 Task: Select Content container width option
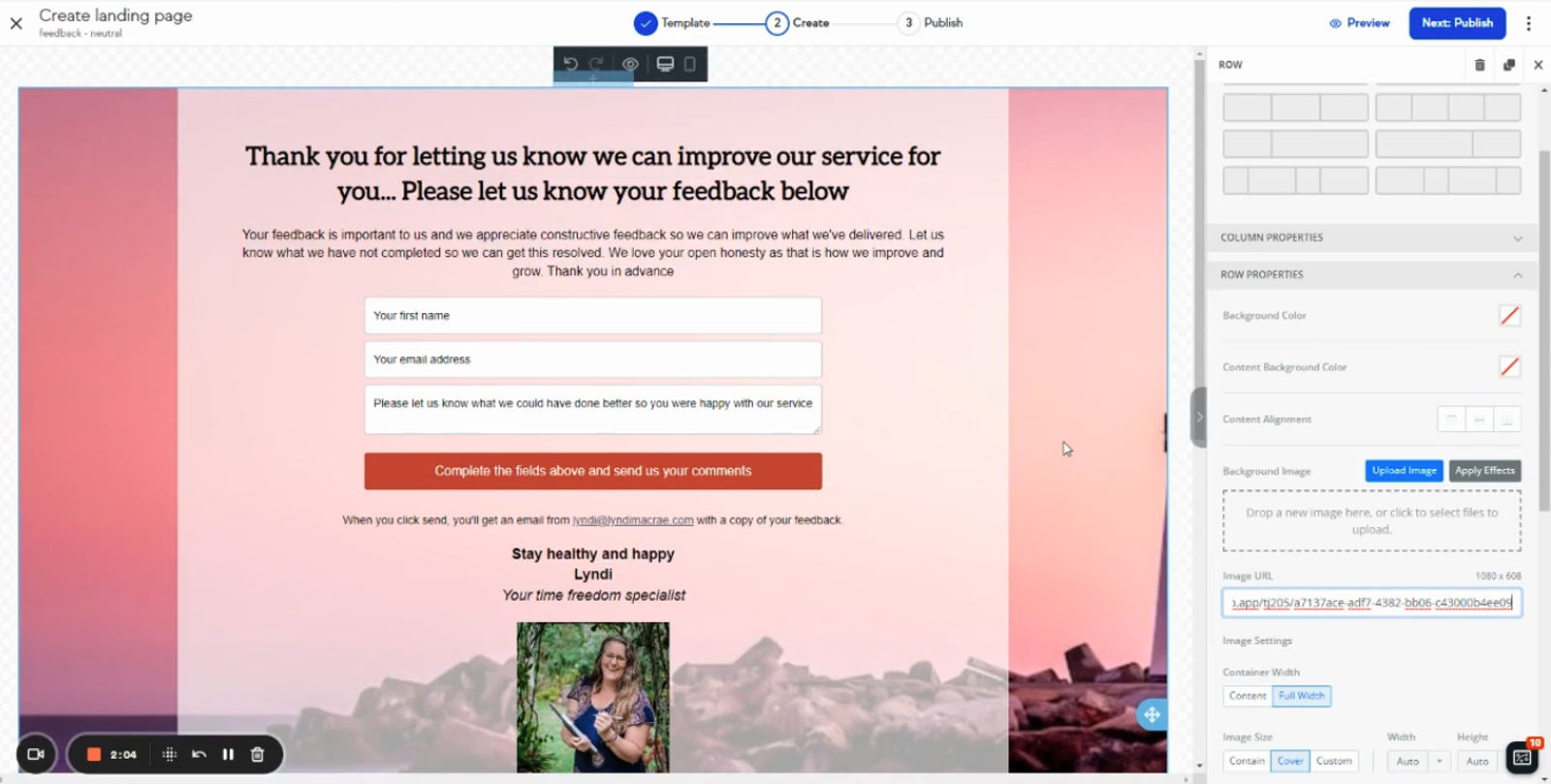pyautogui.click(x=1248, y=696)
